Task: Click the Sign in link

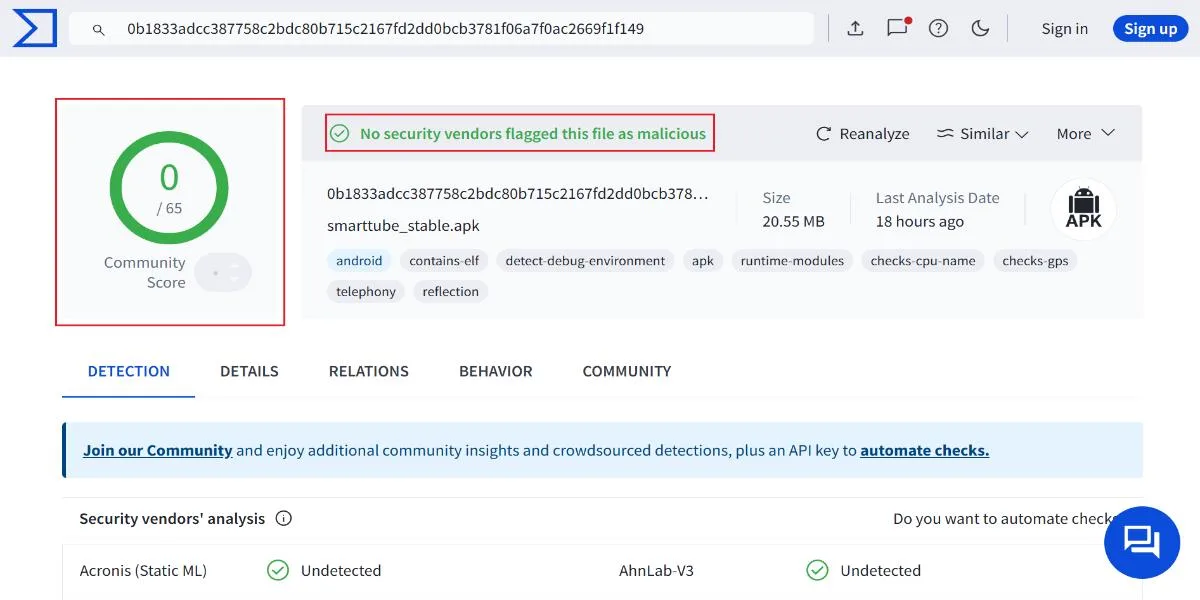Action: [1064, 29]
